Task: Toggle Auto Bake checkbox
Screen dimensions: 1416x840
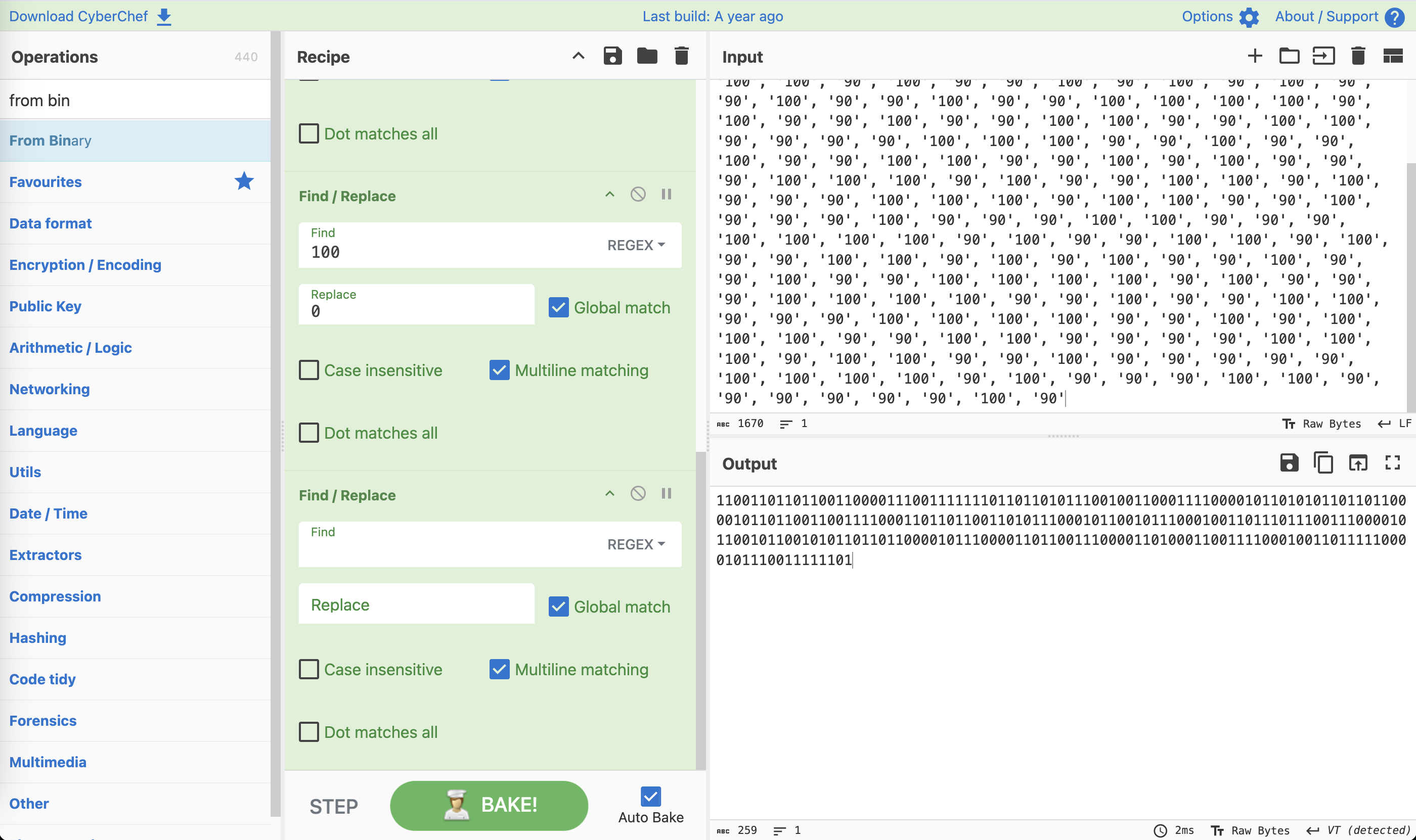Action: pos(650,797)
